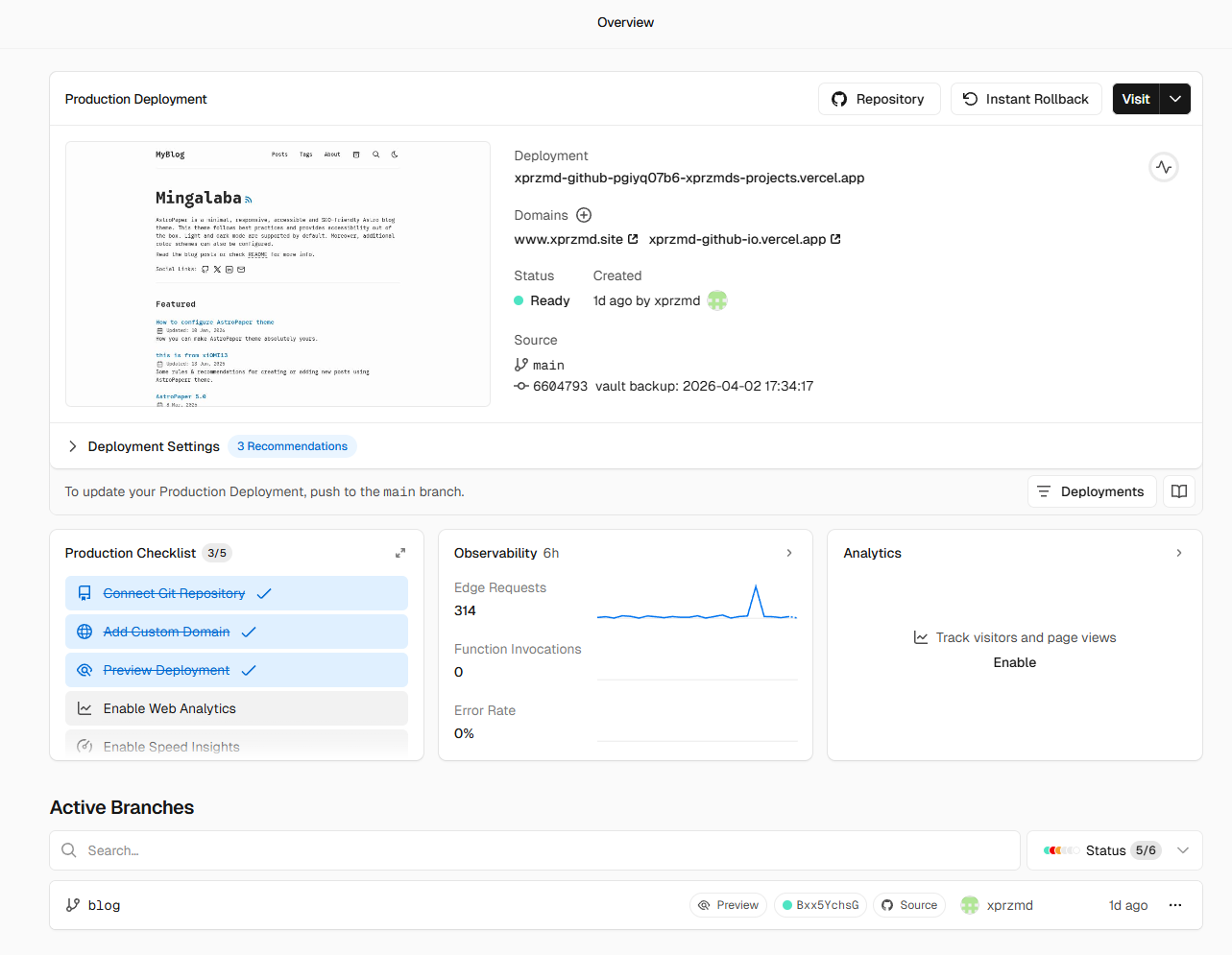Open Observability panel chevron

(789, 553)
